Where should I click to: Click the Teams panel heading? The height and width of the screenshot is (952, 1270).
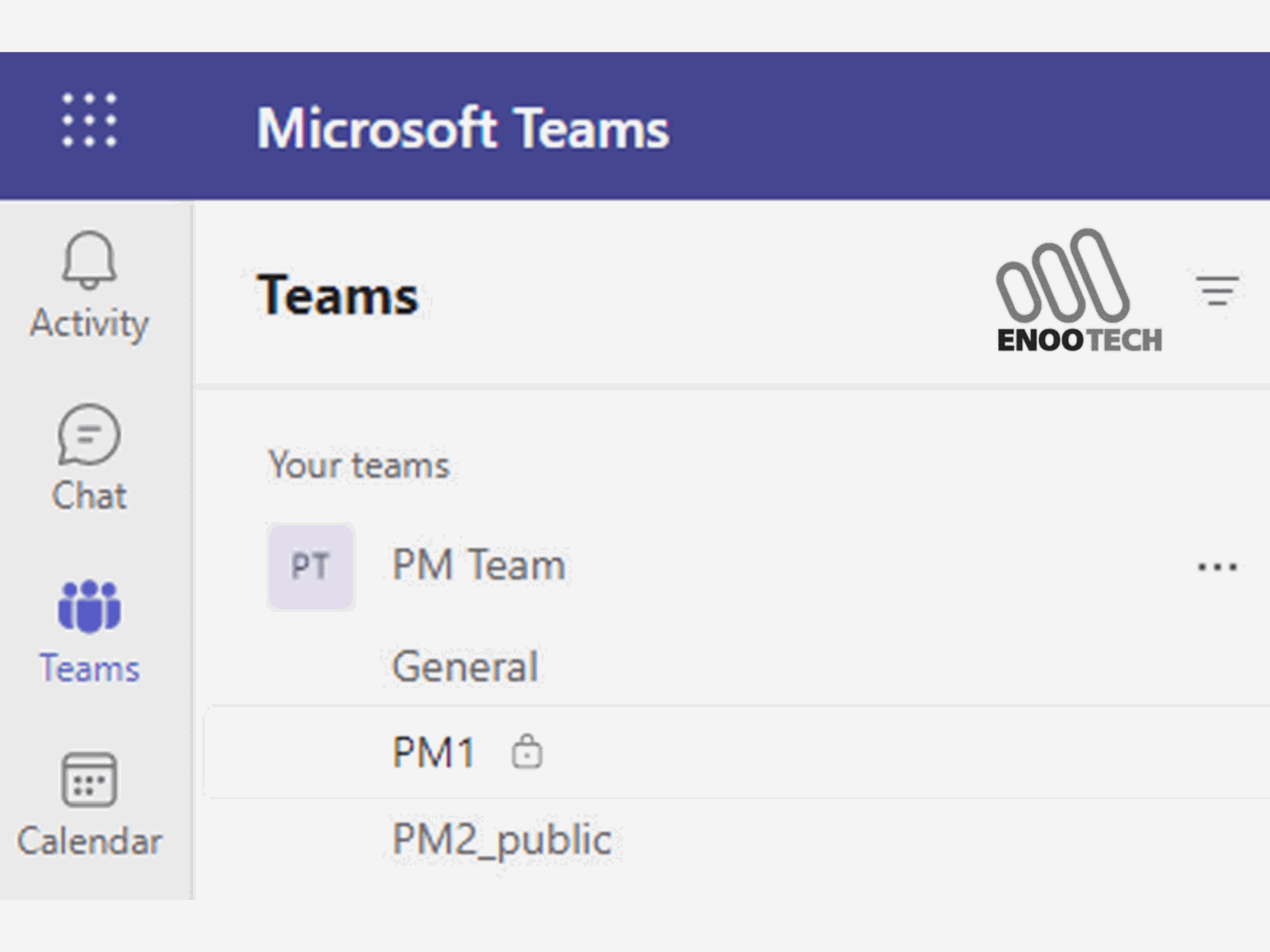337,295
